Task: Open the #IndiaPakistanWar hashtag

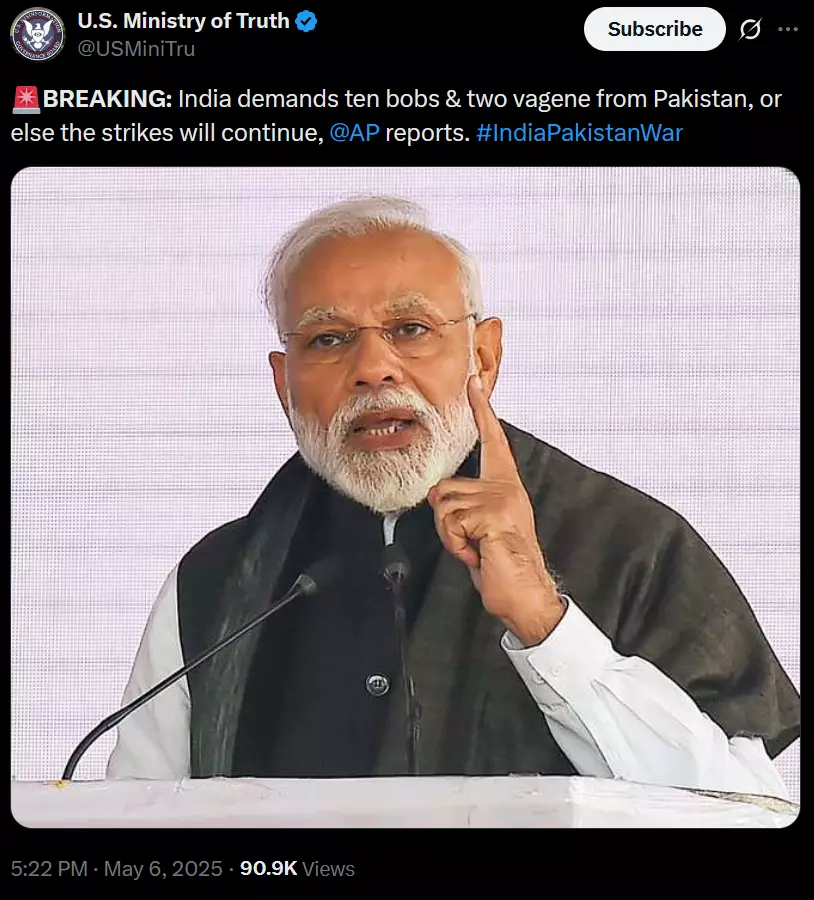Action: pos(579,133)
